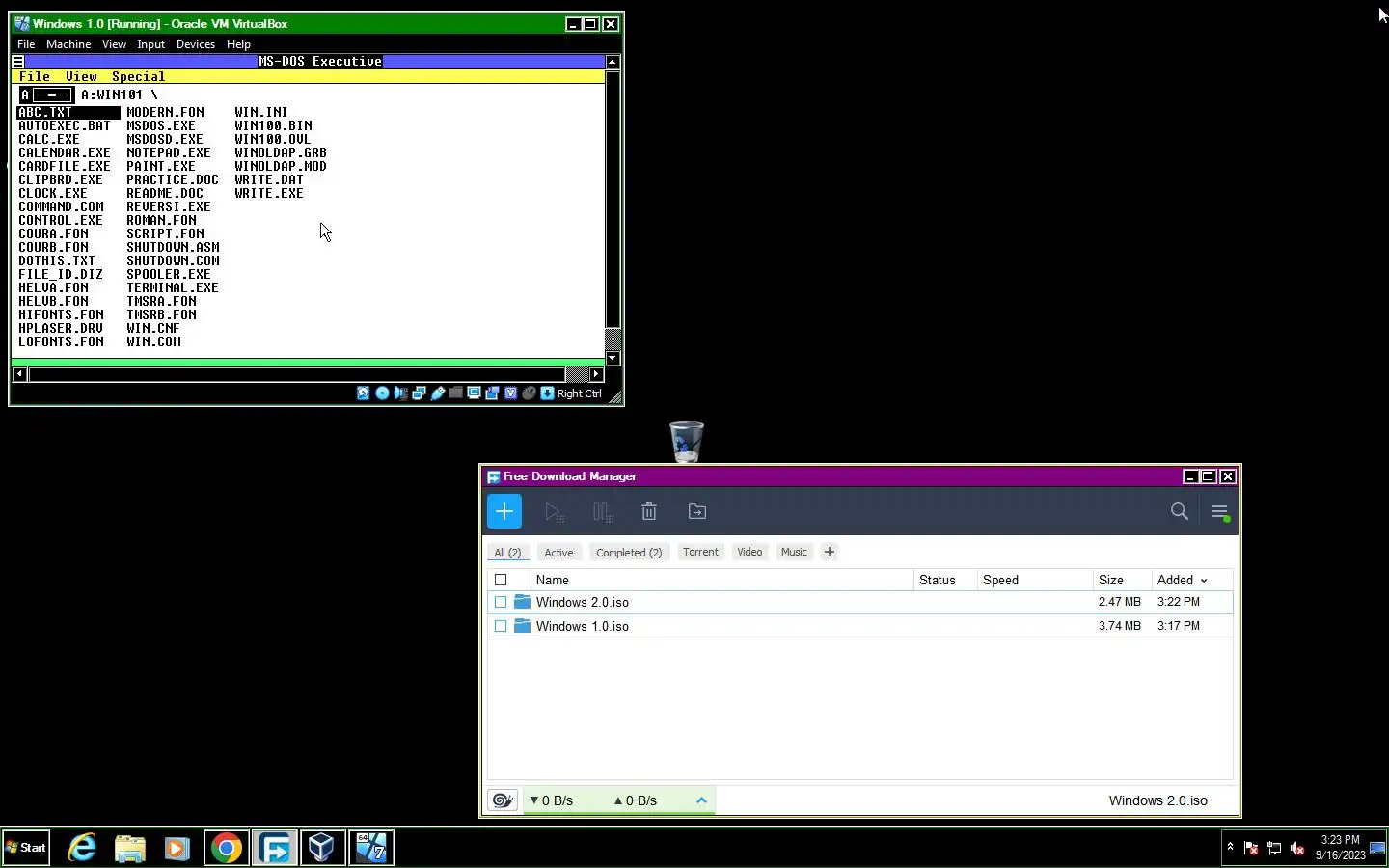1389x868 pixels.
Task: Open the Special menu in MS-DOS Executive
Action: click(x=138, y=77)
